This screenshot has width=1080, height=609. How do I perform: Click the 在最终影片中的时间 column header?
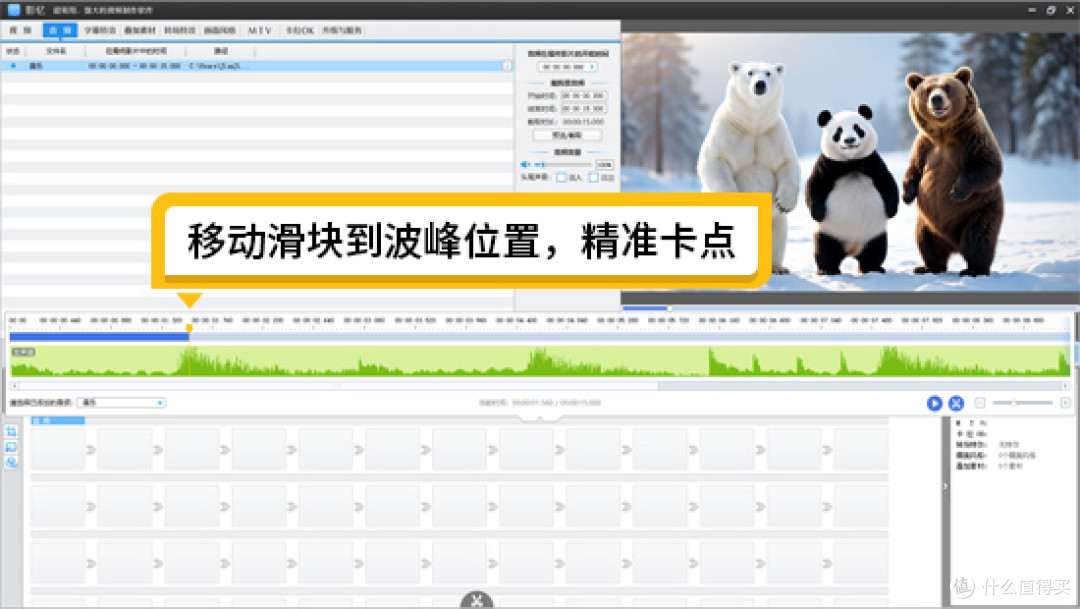[x=136, y=51]
